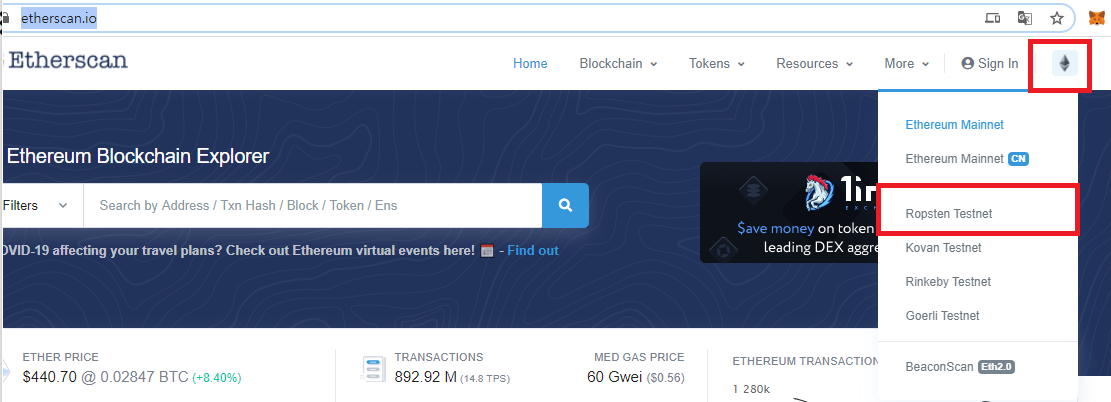1111x402 pixels.
Task: Open the Etherscan logo home link
Action: pos(68,60)
